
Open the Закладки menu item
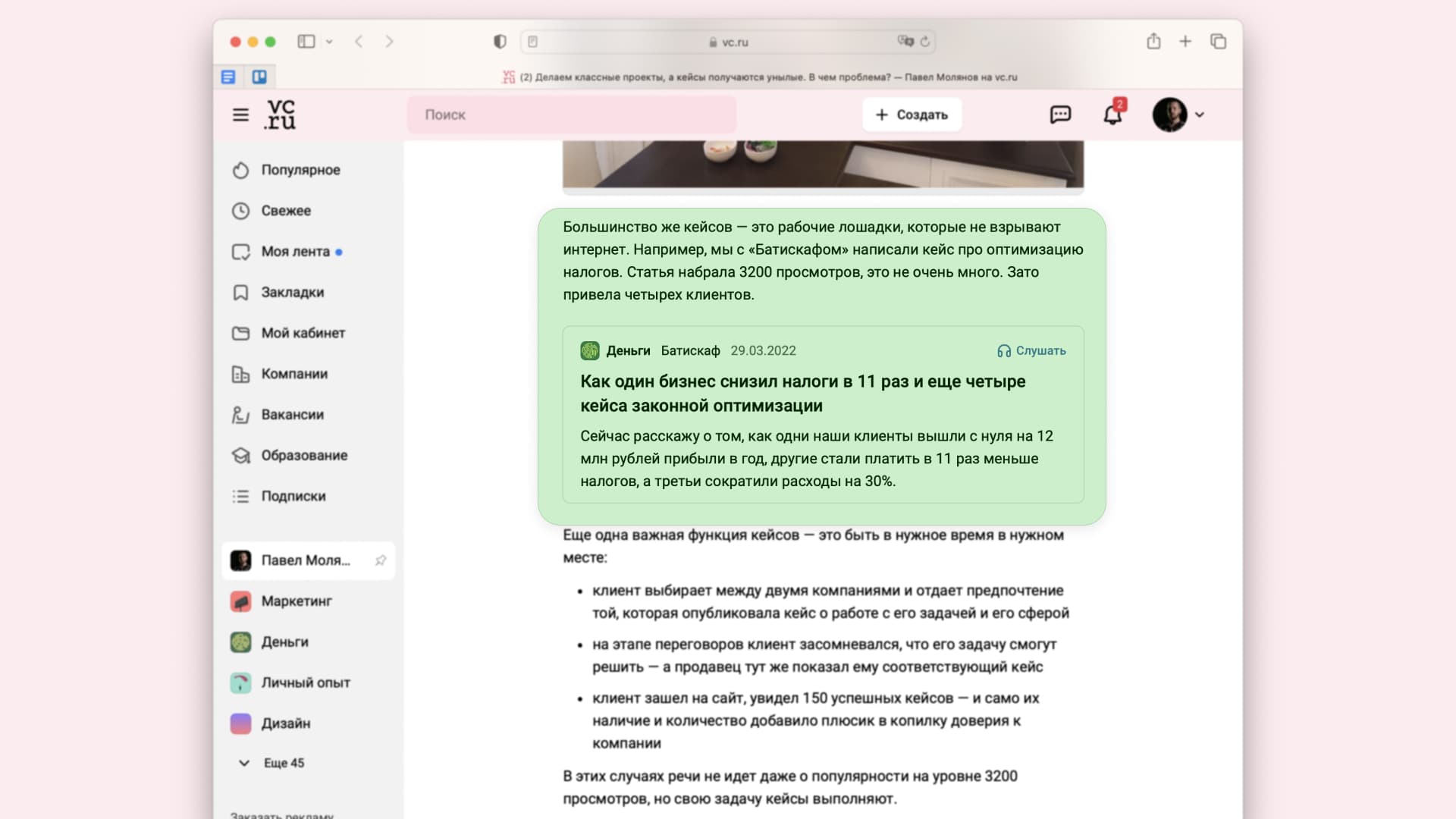point(292,292)
